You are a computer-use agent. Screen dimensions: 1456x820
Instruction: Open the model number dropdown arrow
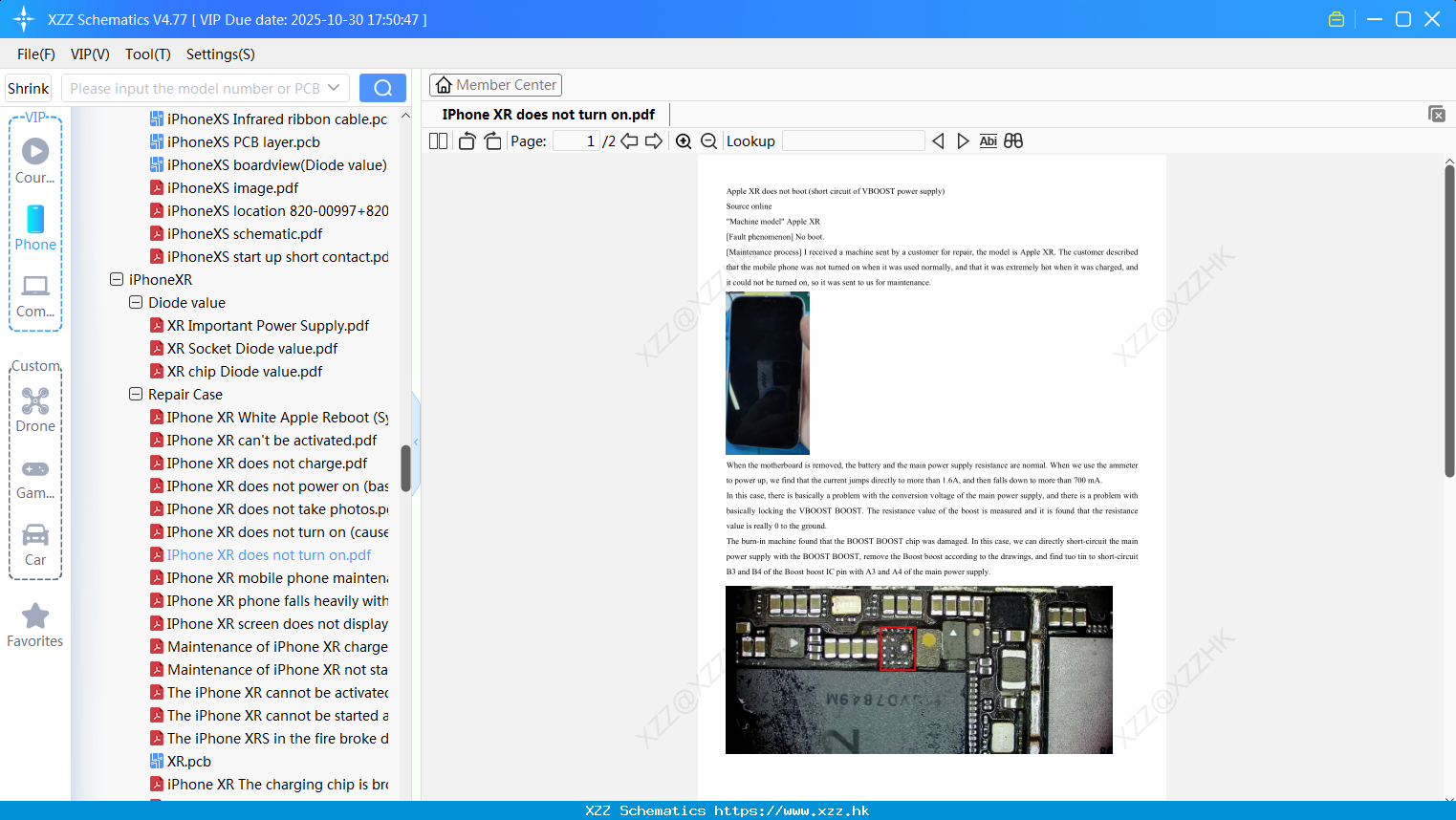pyautogui.click(x=334, y=88)
